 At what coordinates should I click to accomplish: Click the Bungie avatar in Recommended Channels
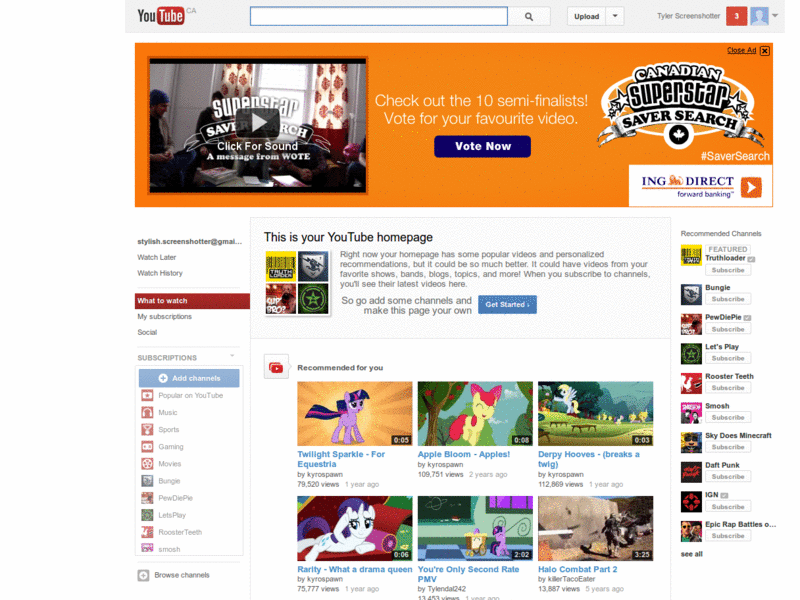[691, 295]
